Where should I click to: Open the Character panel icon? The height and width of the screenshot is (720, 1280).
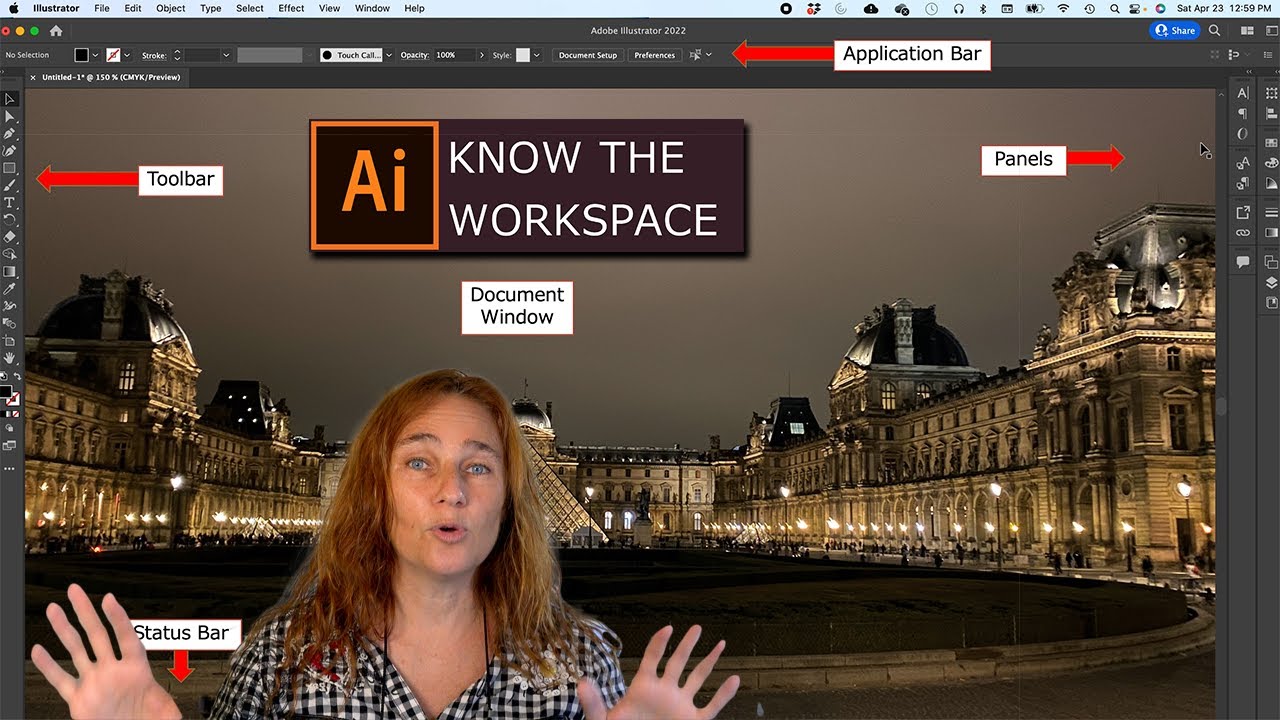[1243, 93]
